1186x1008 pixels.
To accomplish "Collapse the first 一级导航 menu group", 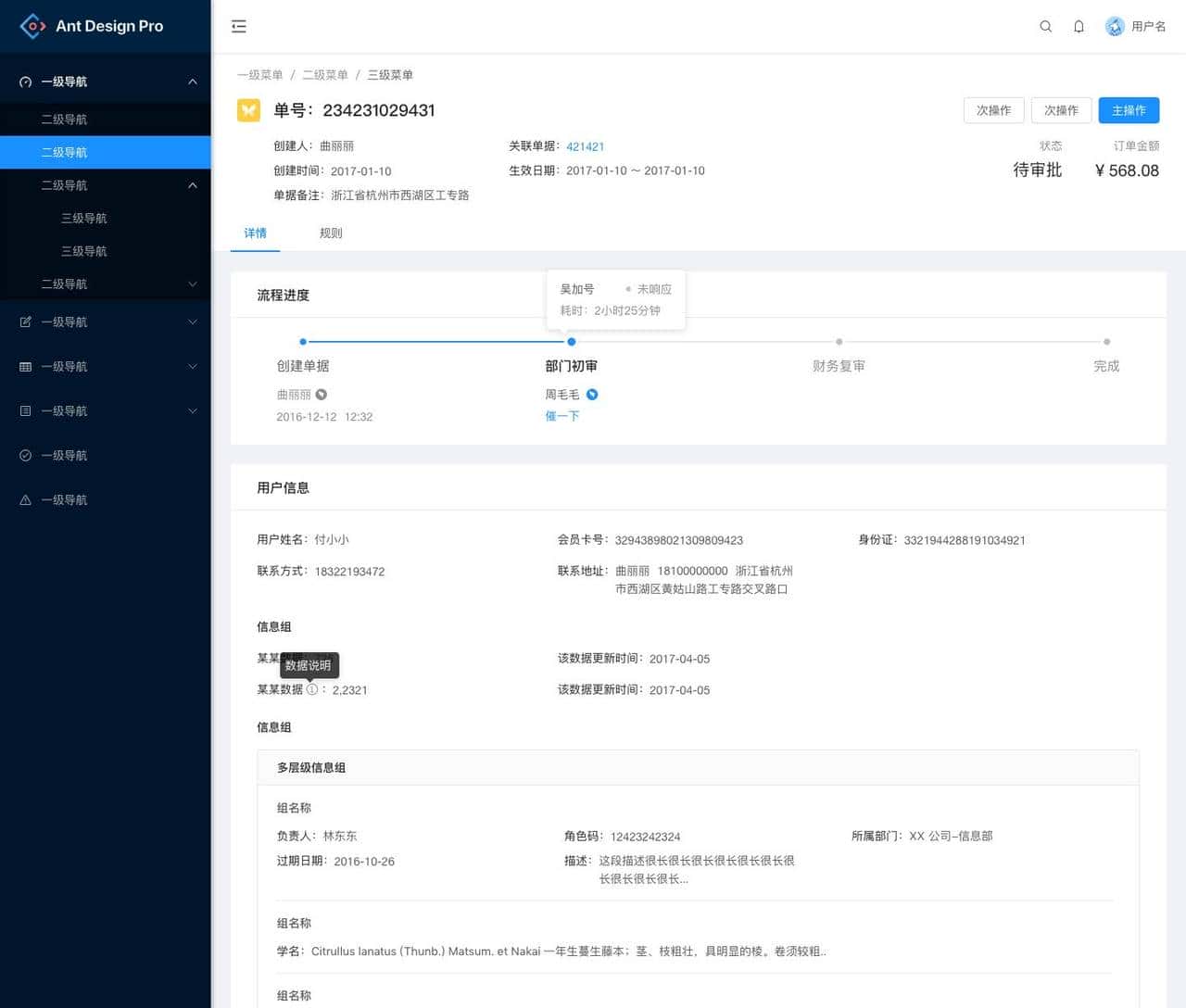I will click(193, 82).
